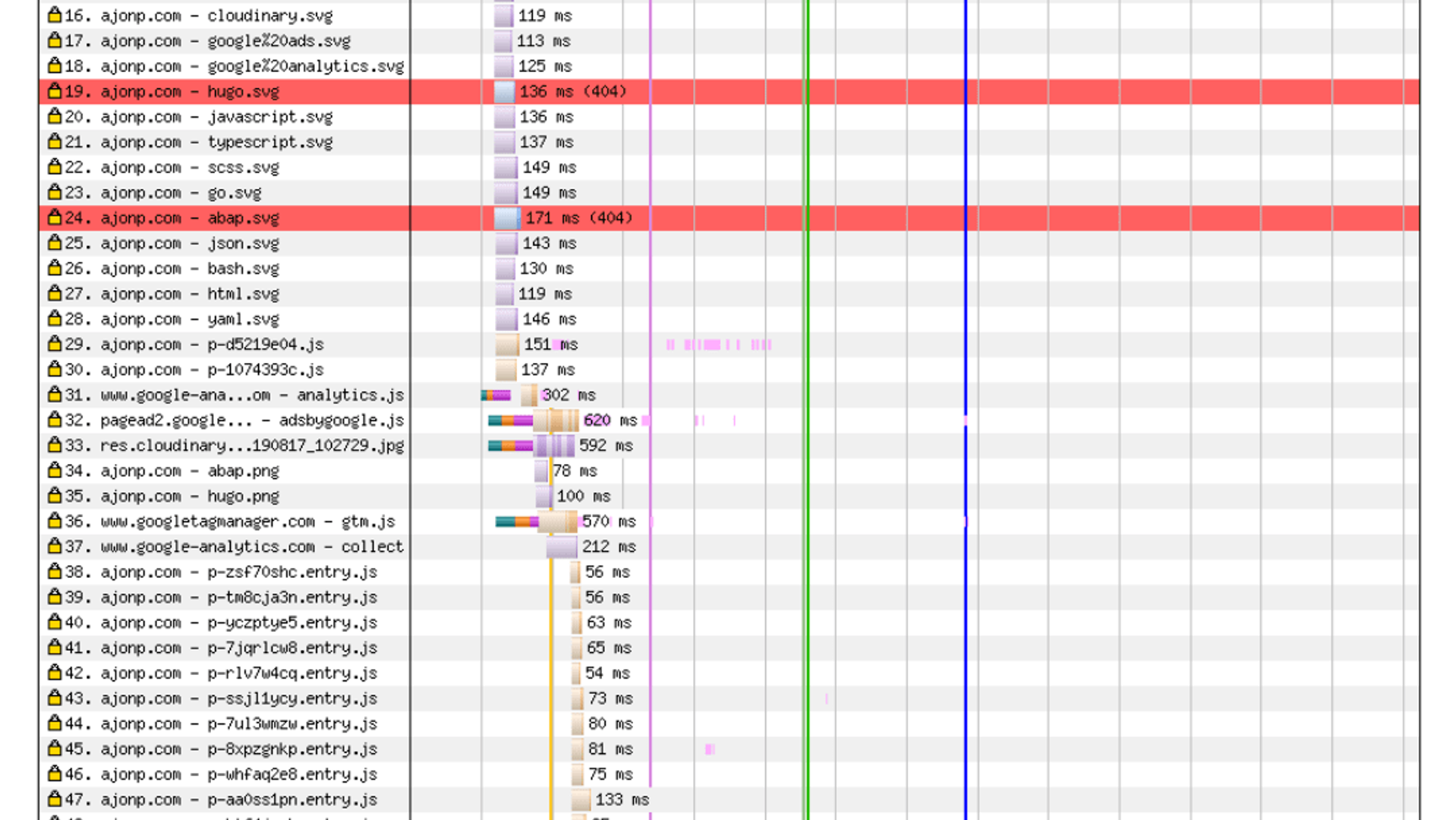Viewport: 1456px width, 820px height.
Task: Click the lock icon on analytics.js row
Action: coord(54,395)
